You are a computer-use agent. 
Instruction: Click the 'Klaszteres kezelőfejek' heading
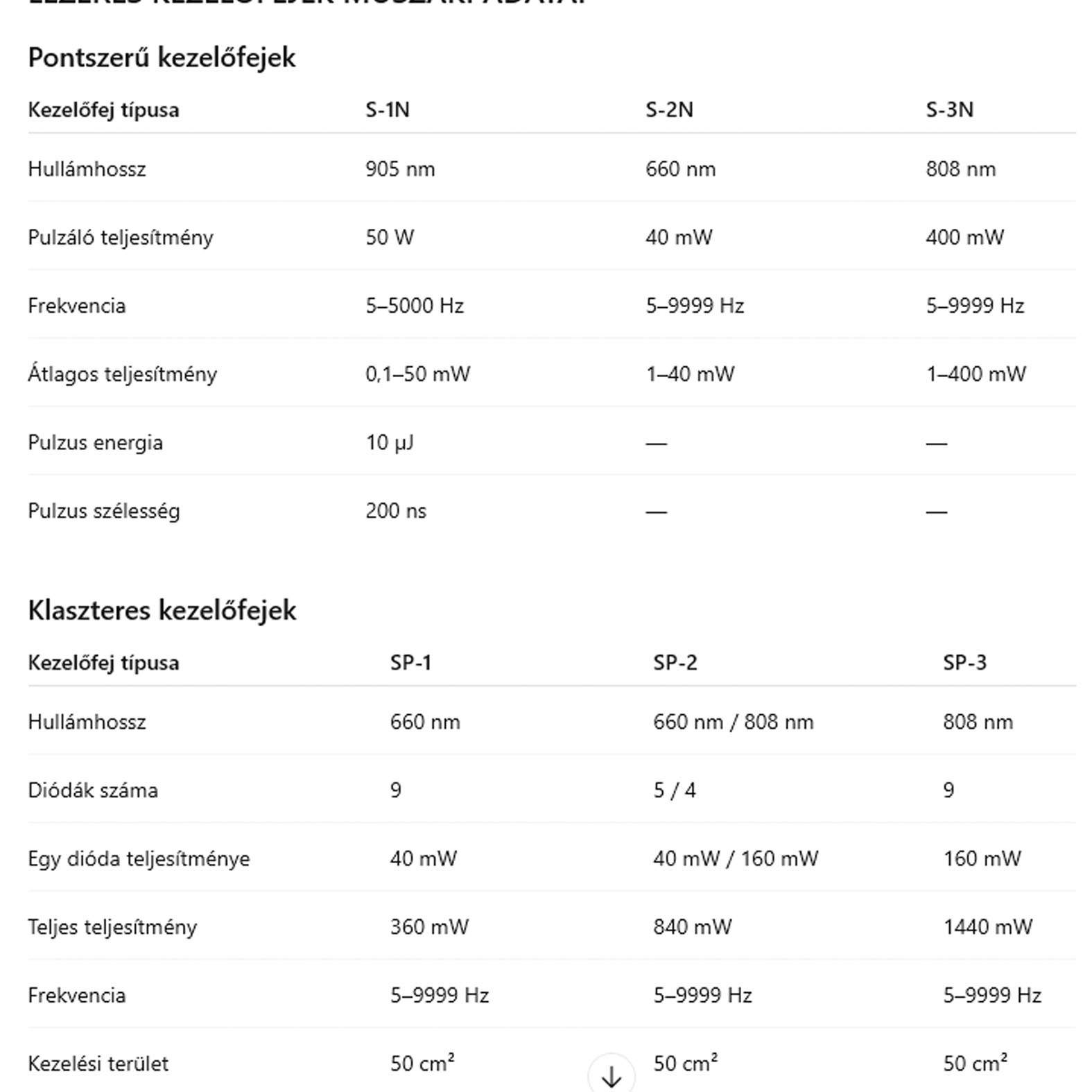[x=162, y=611]
